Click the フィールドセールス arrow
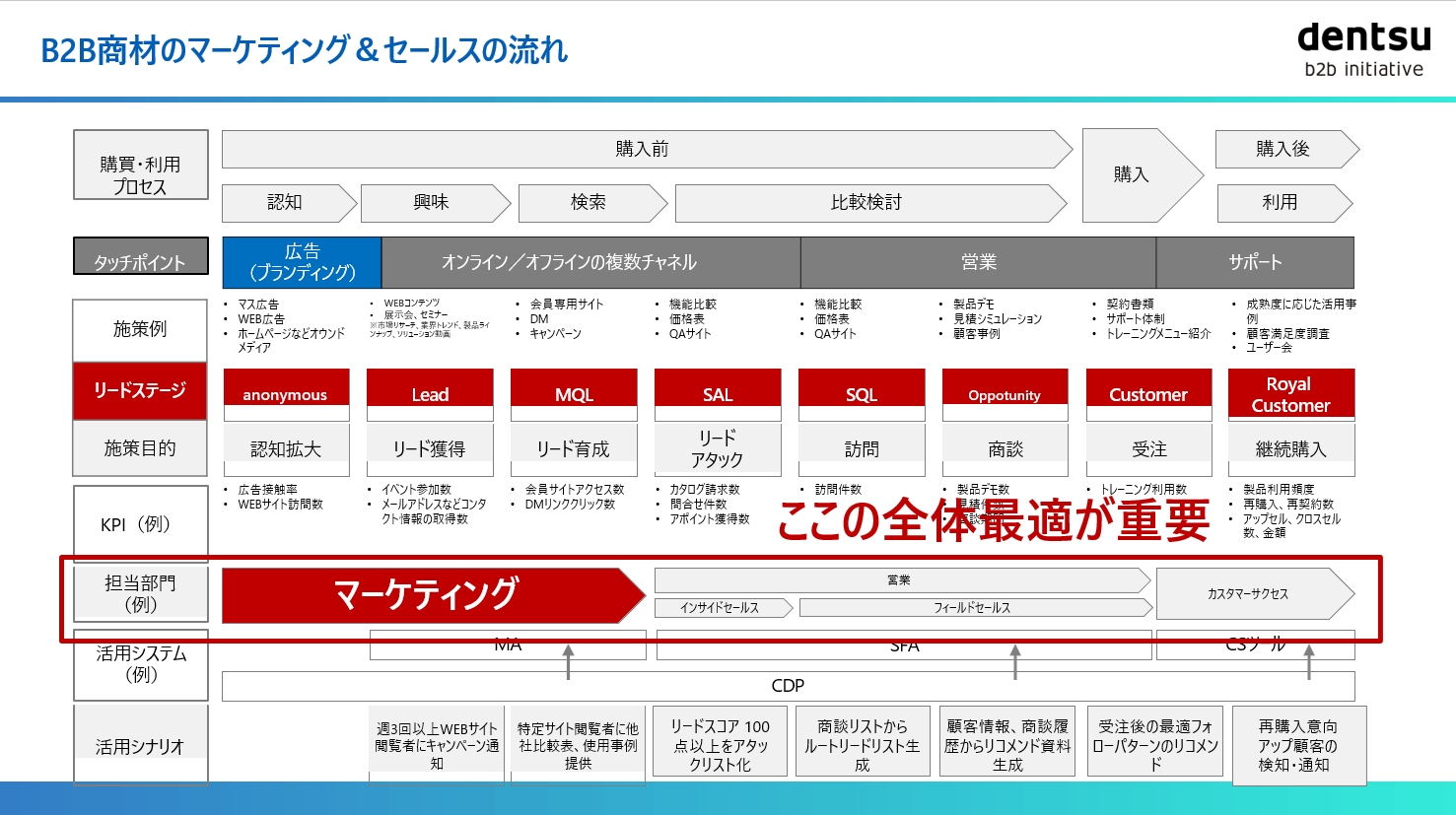Screen dimensions: 1456x815 click(x=972, y=608)
